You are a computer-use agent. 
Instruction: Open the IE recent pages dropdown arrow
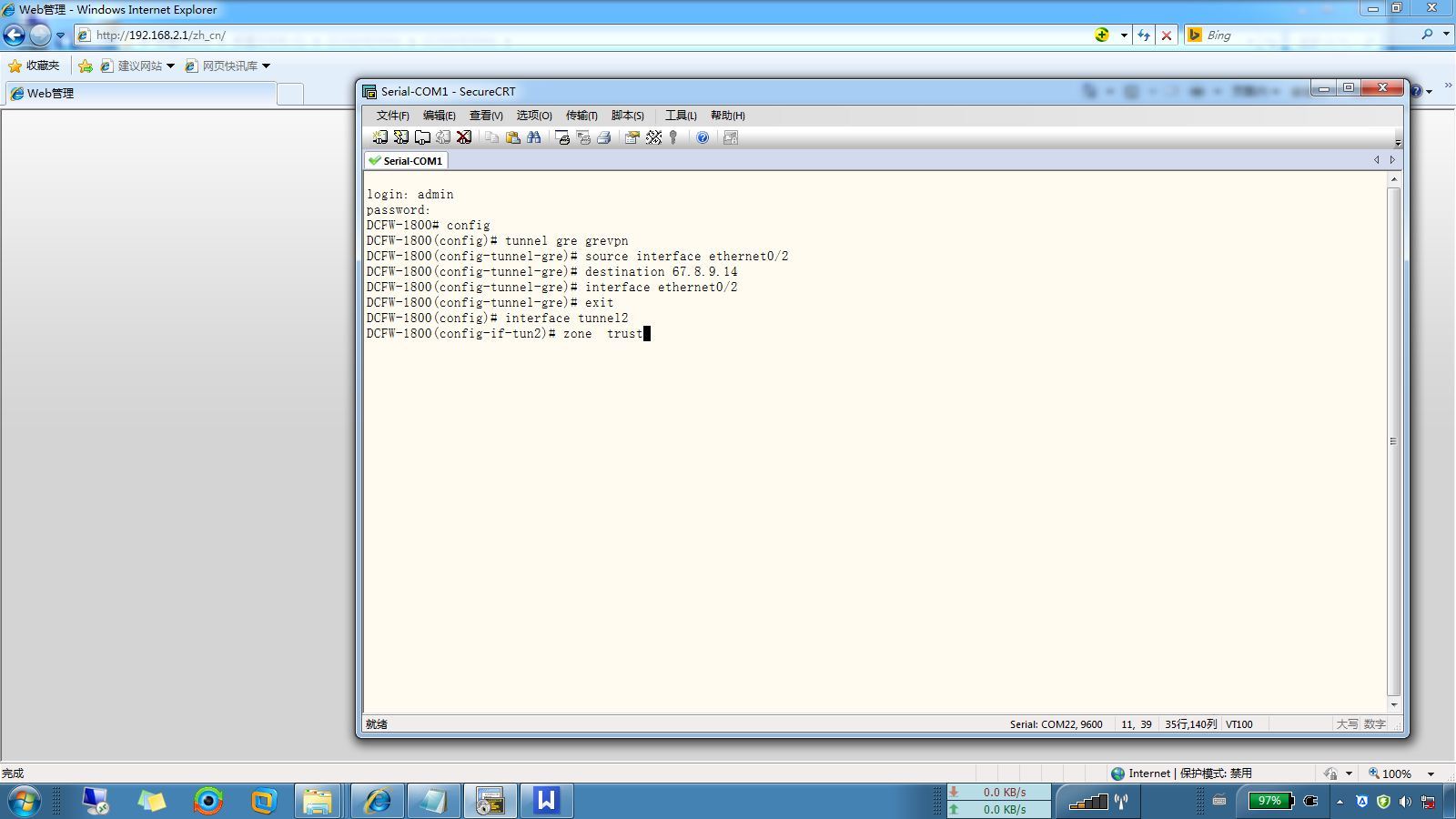click(61, 35)
